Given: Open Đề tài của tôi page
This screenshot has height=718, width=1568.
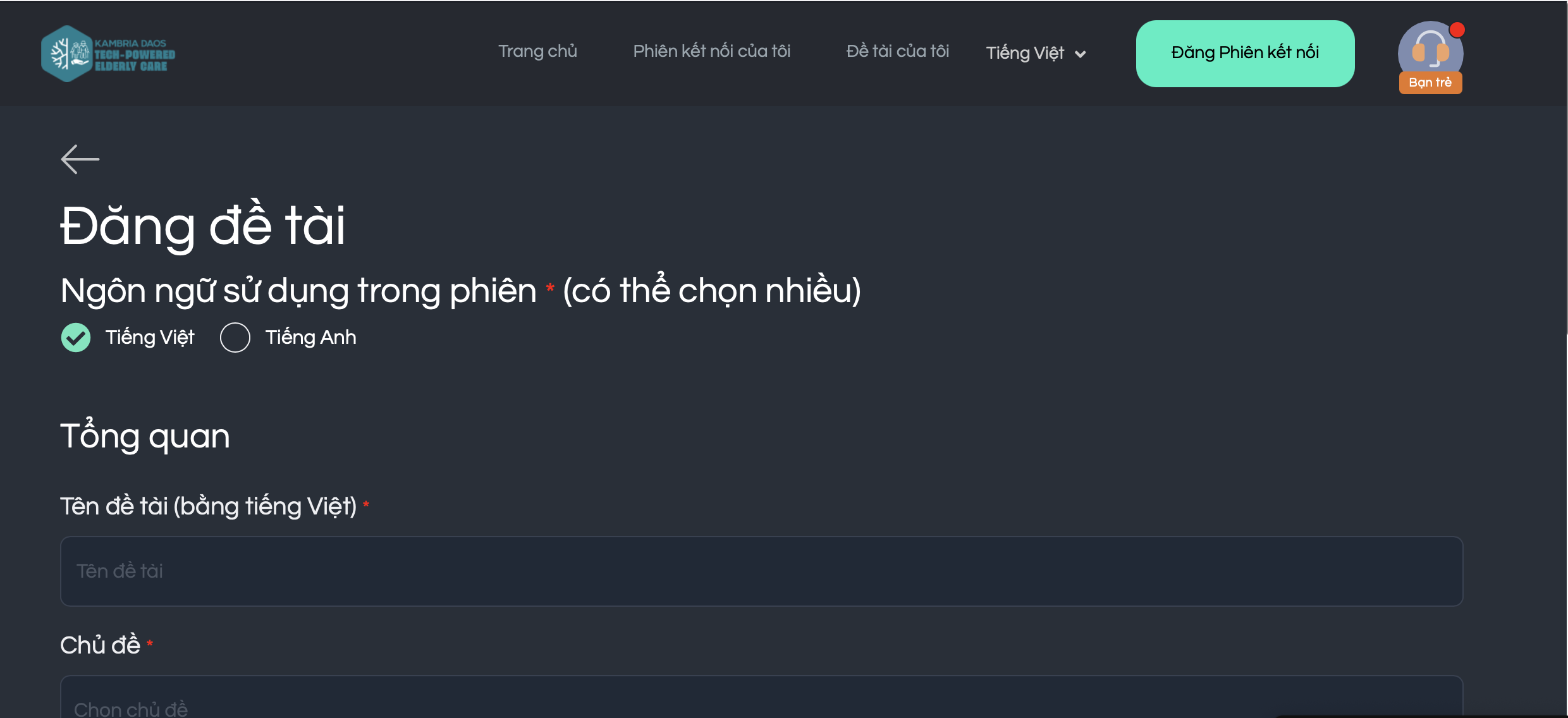Looking at the screenshot, I should [898, 51].
